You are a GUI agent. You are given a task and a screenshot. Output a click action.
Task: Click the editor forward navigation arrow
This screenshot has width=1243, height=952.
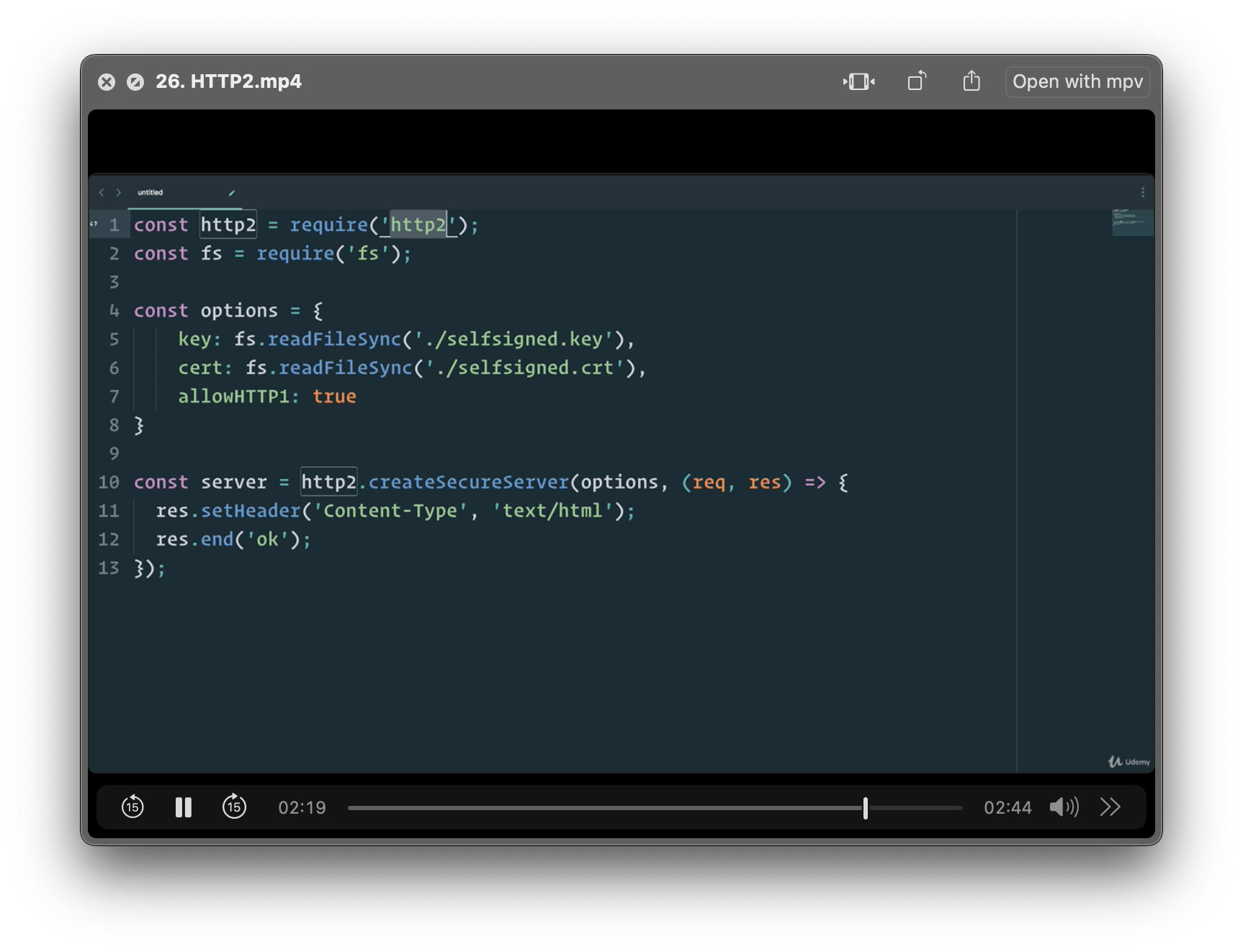click(x=119, y=192)
